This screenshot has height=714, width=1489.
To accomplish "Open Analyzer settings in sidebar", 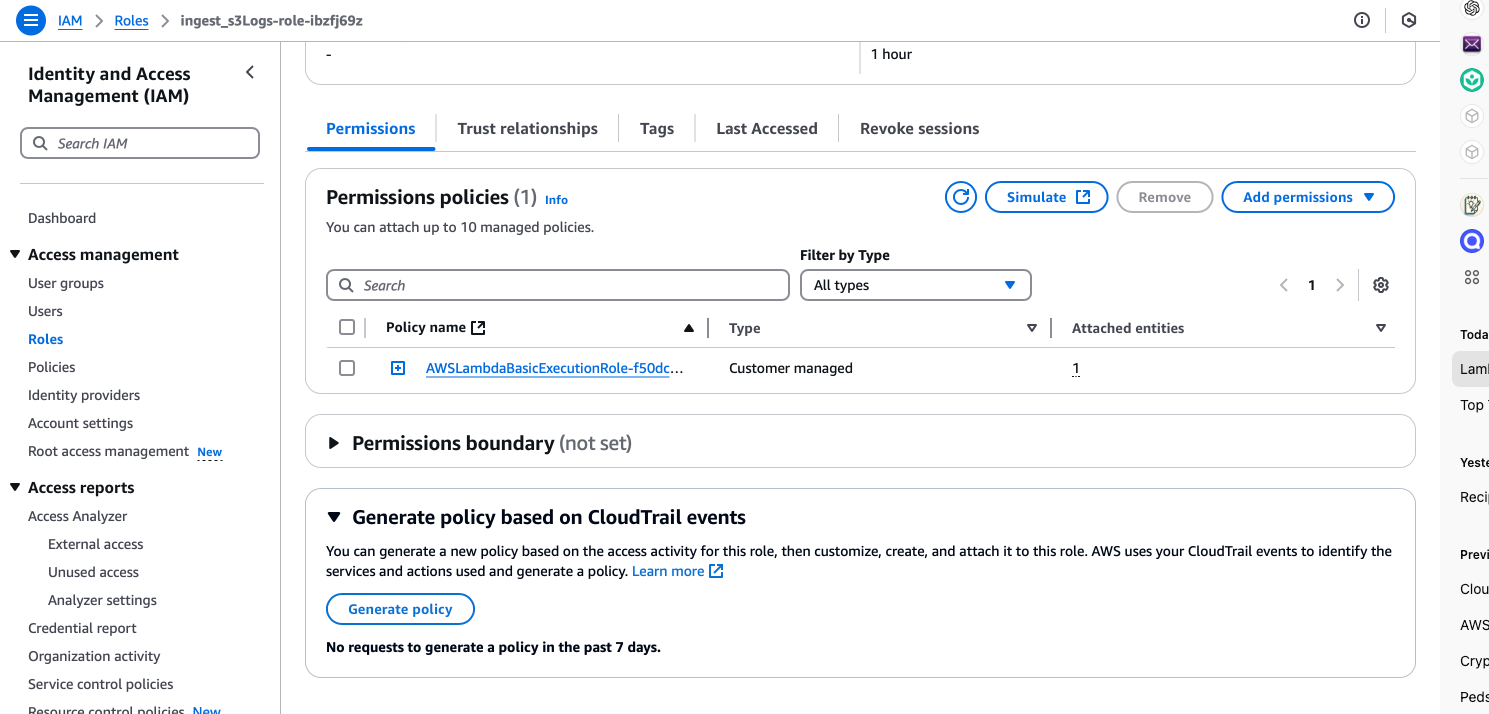I will point(102,600).
